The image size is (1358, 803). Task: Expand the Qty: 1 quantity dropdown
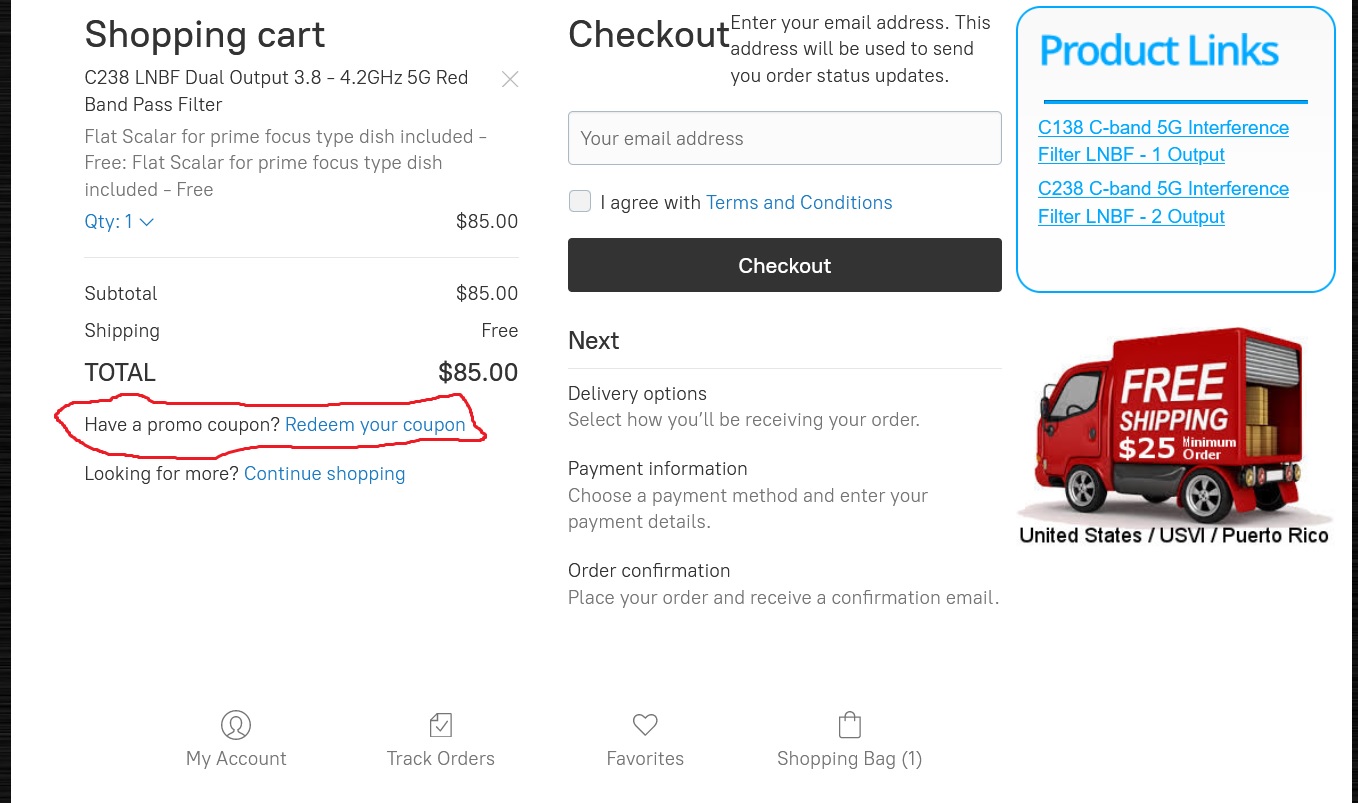(119, 222)
